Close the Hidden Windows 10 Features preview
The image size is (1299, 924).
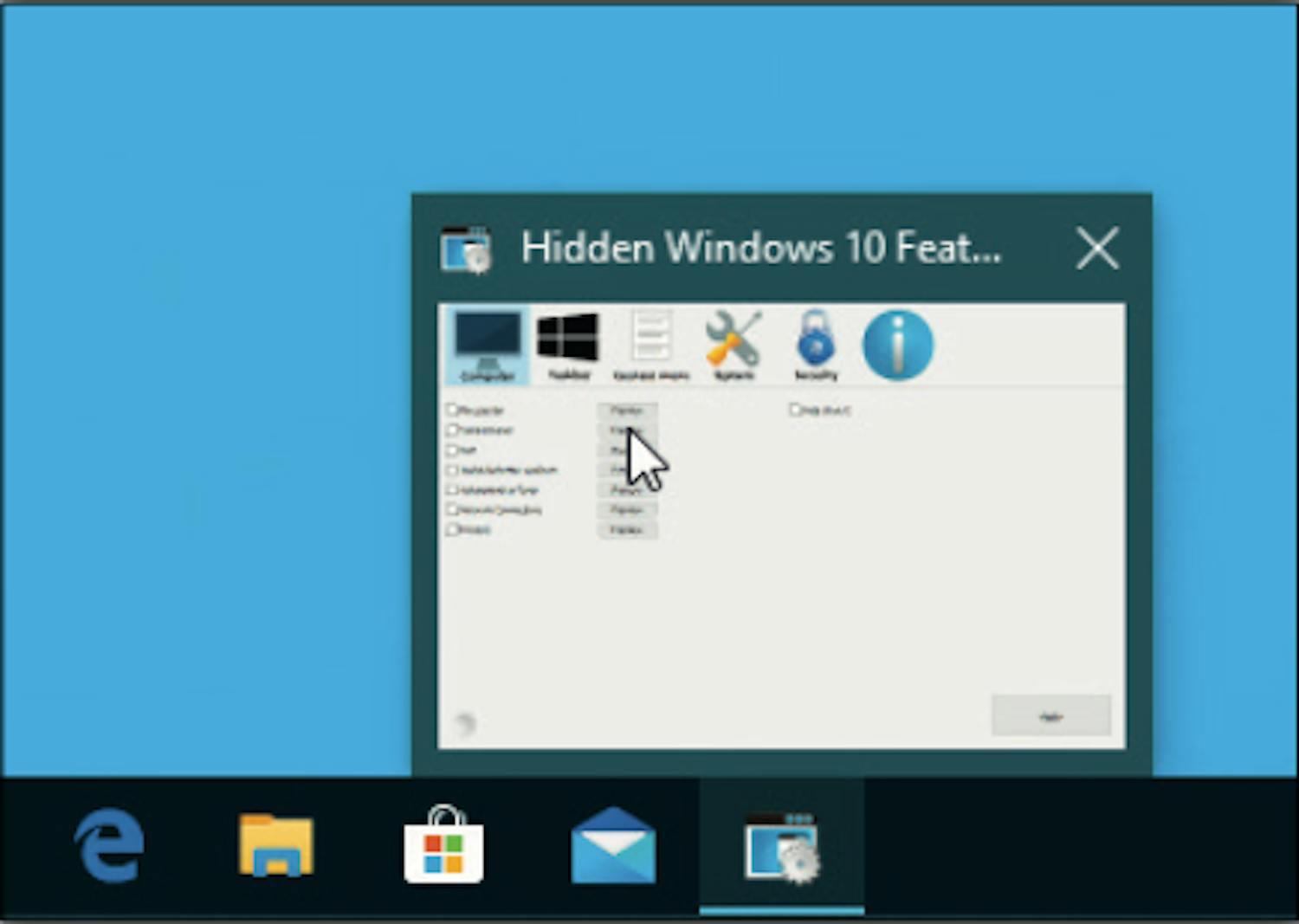click(x=1097, y=249)
